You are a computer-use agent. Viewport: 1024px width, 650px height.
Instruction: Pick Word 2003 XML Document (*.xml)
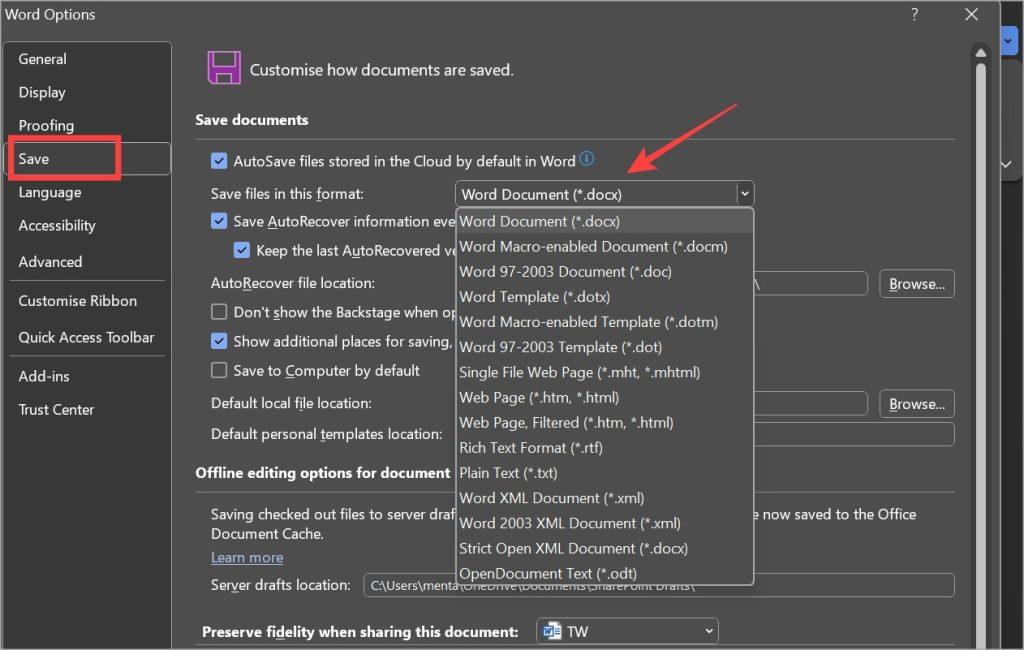coord(604,523)
